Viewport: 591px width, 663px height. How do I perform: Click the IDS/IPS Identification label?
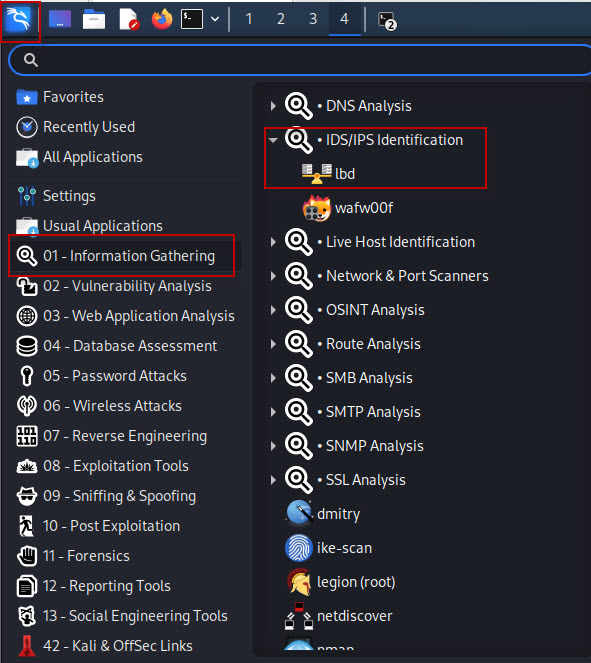(394, 140)
